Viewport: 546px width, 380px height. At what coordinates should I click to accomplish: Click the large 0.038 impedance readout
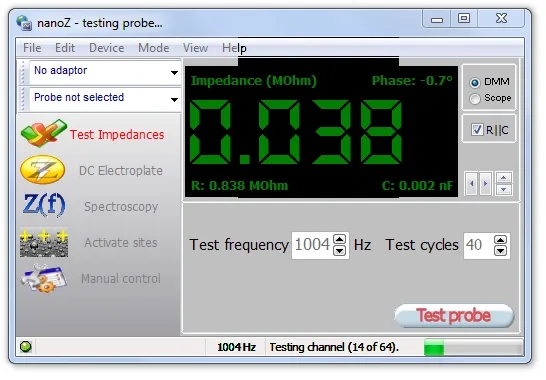[x=296, y=132]
